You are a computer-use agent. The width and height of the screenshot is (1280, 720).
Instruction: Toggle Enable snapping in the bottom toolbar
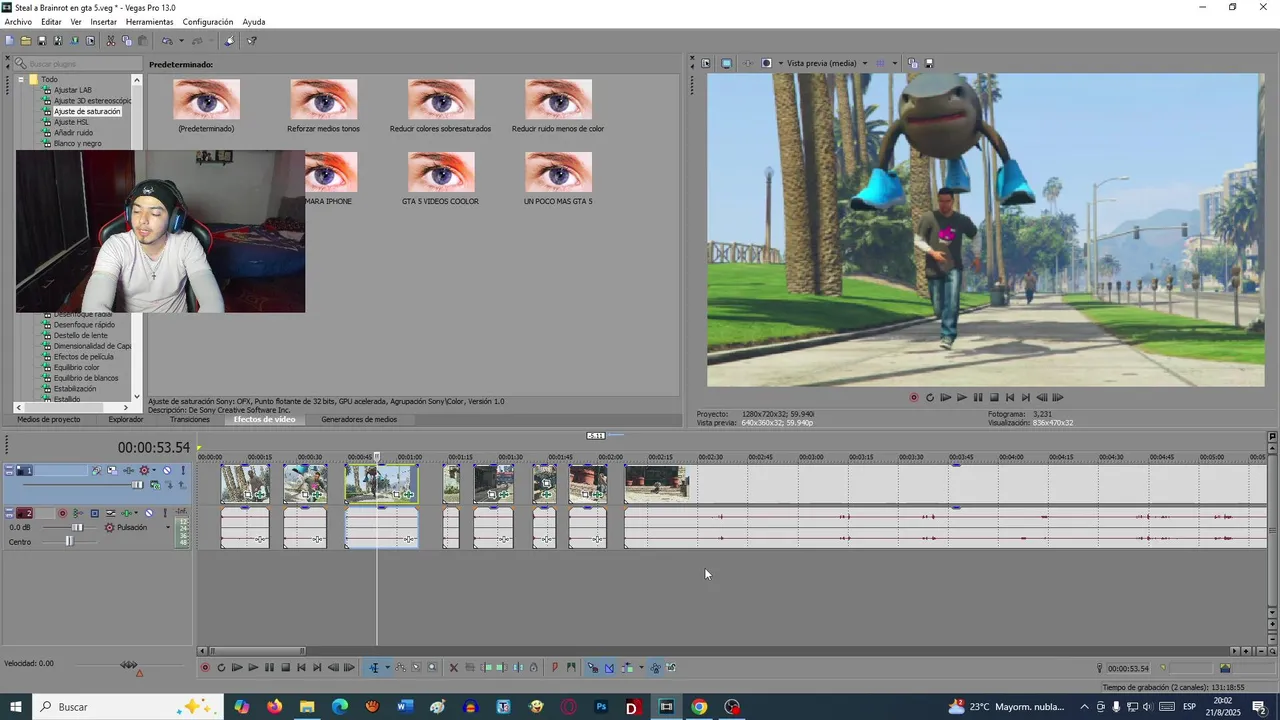click(x=593, y=668)
